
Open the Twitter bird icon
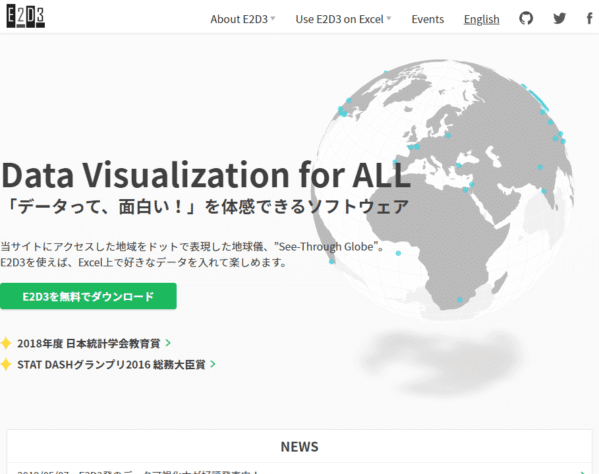[x=560, y=18]
